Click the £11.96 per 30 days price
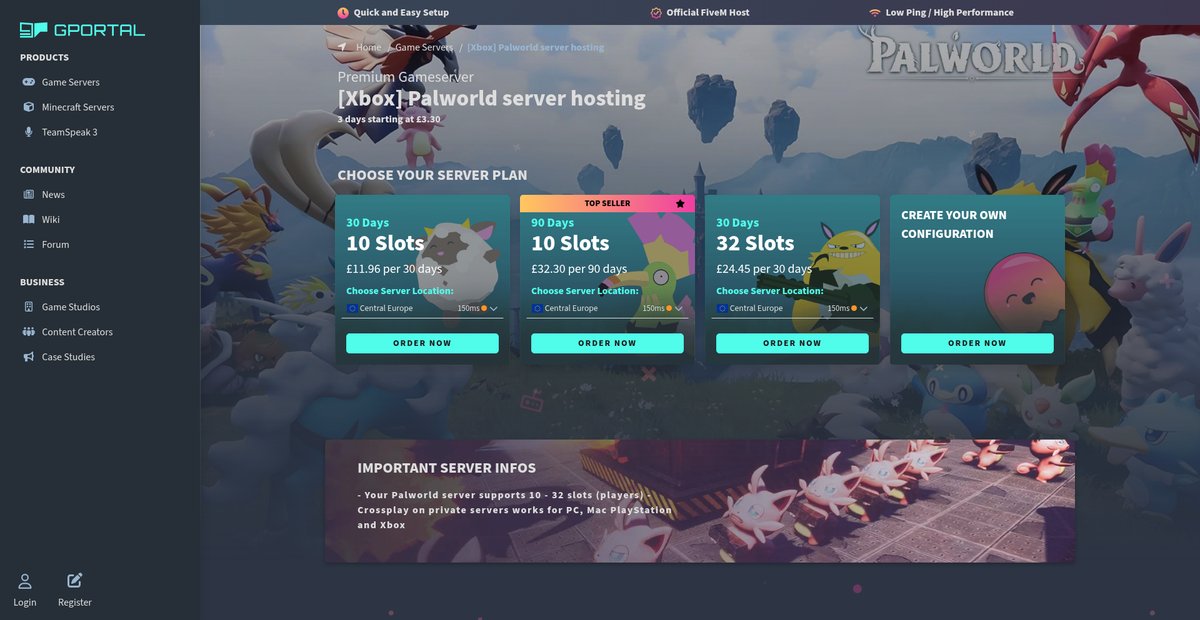The width and height of the screenshot is (1200, 620). point(394,269)
